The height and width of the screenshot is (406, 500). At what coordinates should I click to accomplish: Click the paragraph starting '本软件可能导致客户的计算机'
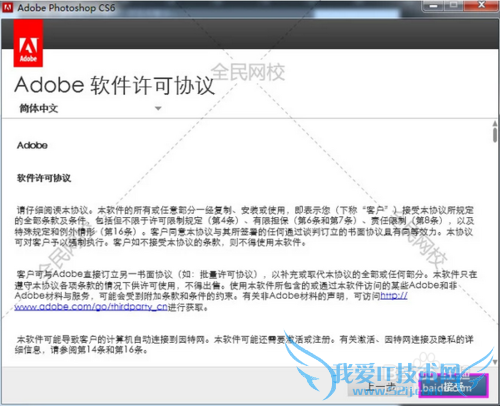point(244,345)
